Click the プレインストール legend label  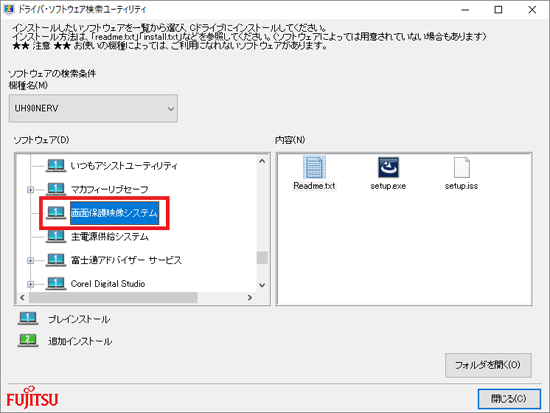(x=79, y=319)
